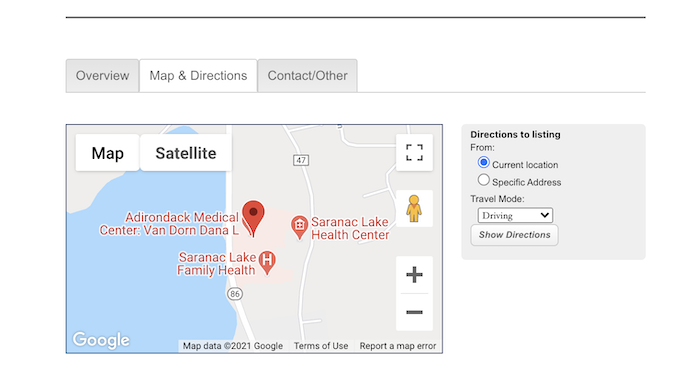The height and width of the screenshot is (383, 700).
Task: Select the Map & Directions tab
Action: point(198,76)
